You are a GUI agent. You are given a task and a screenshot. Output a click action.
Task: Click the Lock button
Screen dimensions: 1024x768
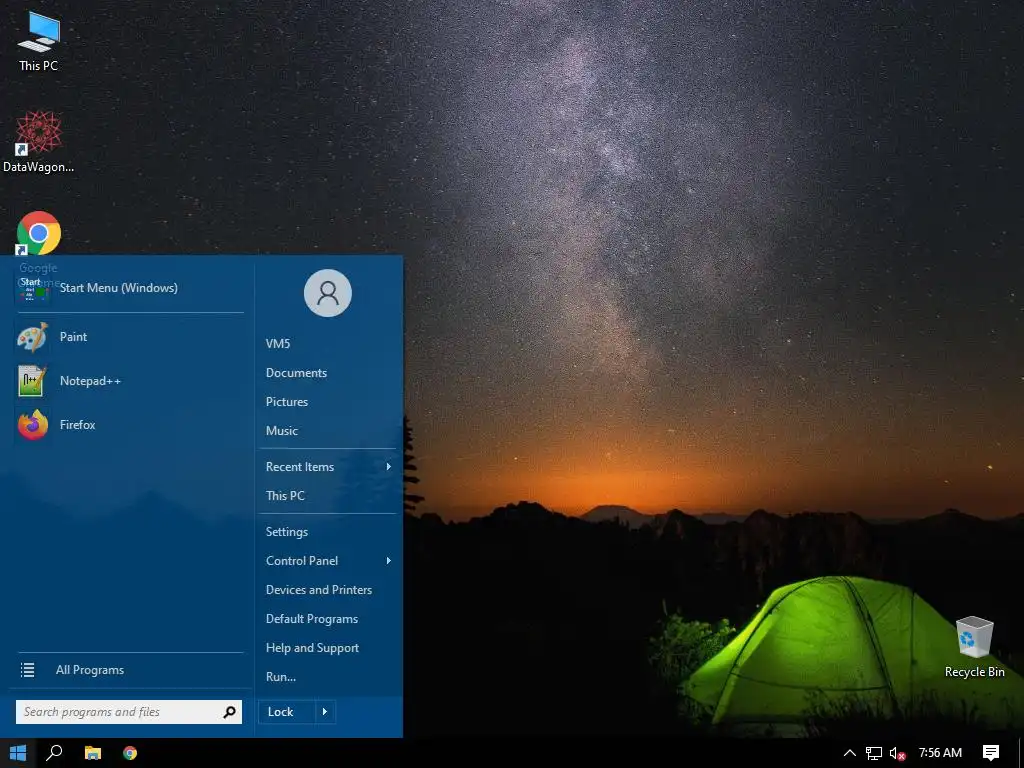(x=287, y=712)
